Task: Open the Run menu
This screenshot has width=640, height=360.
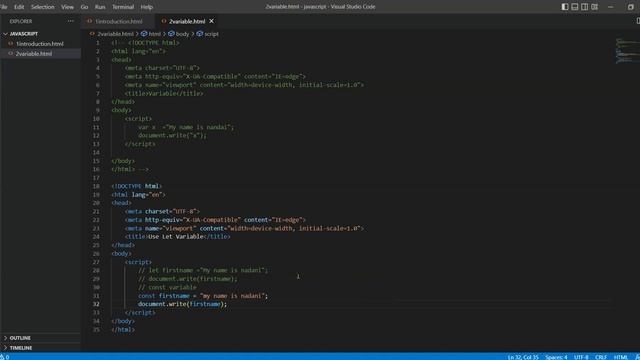Action: tap(100, 7)
